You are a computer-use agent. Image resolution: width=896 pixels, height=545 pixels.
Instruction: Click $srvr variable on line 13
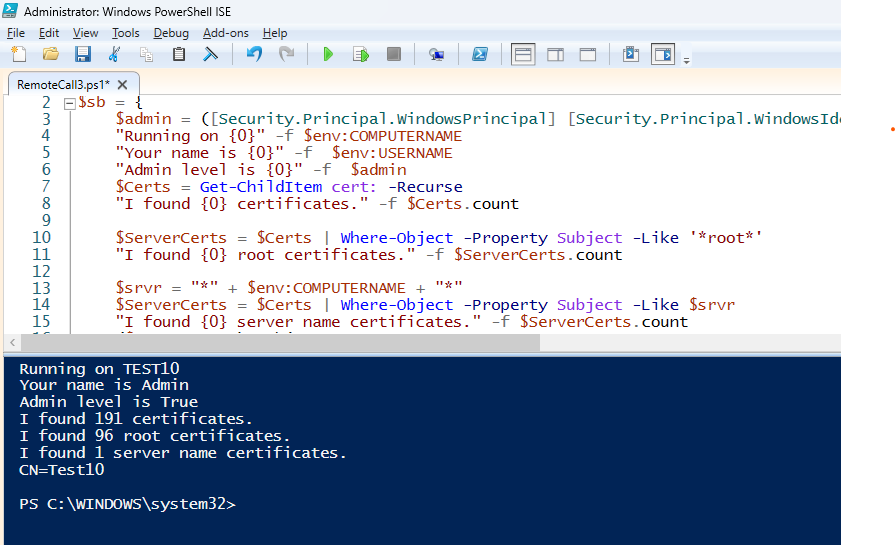(139, 288)
